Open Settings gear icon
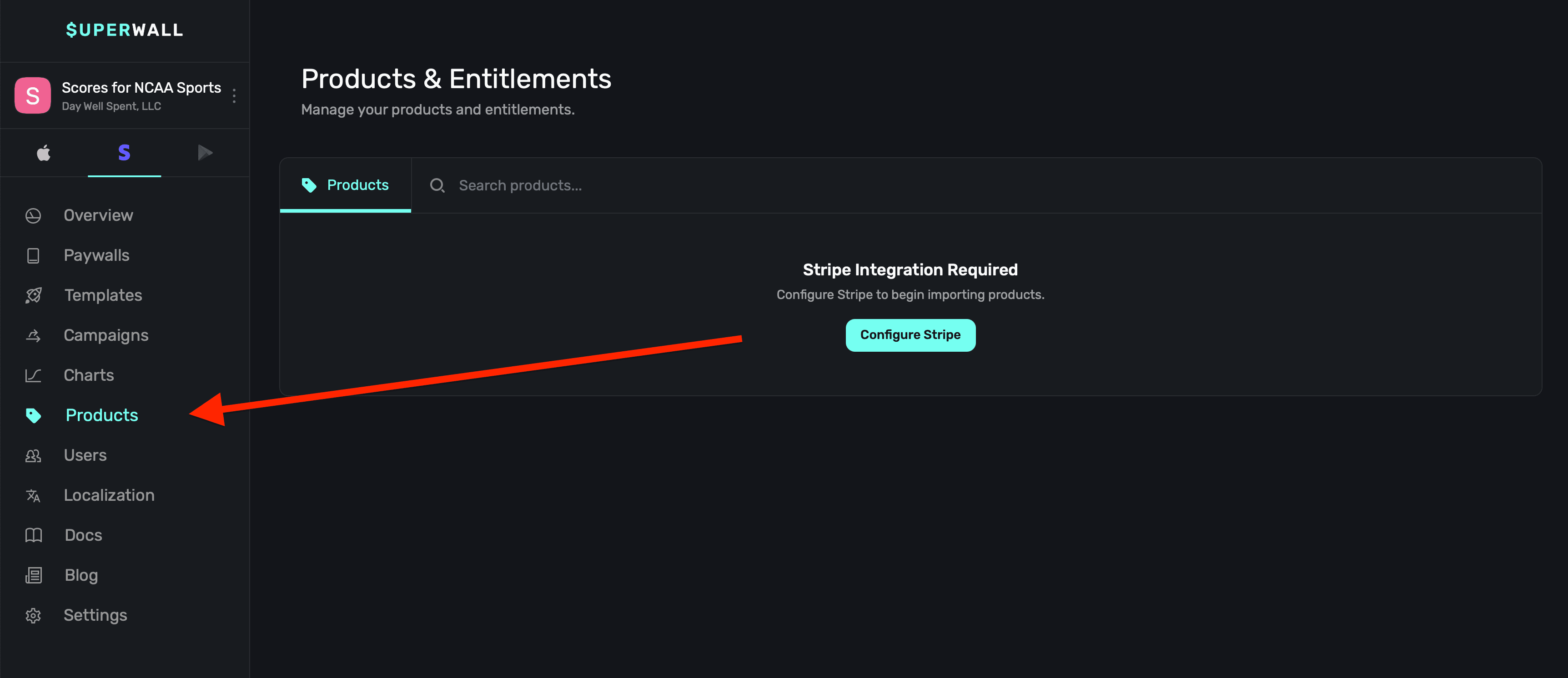This screenshot has width=1568, height=678. coord(34,615)
